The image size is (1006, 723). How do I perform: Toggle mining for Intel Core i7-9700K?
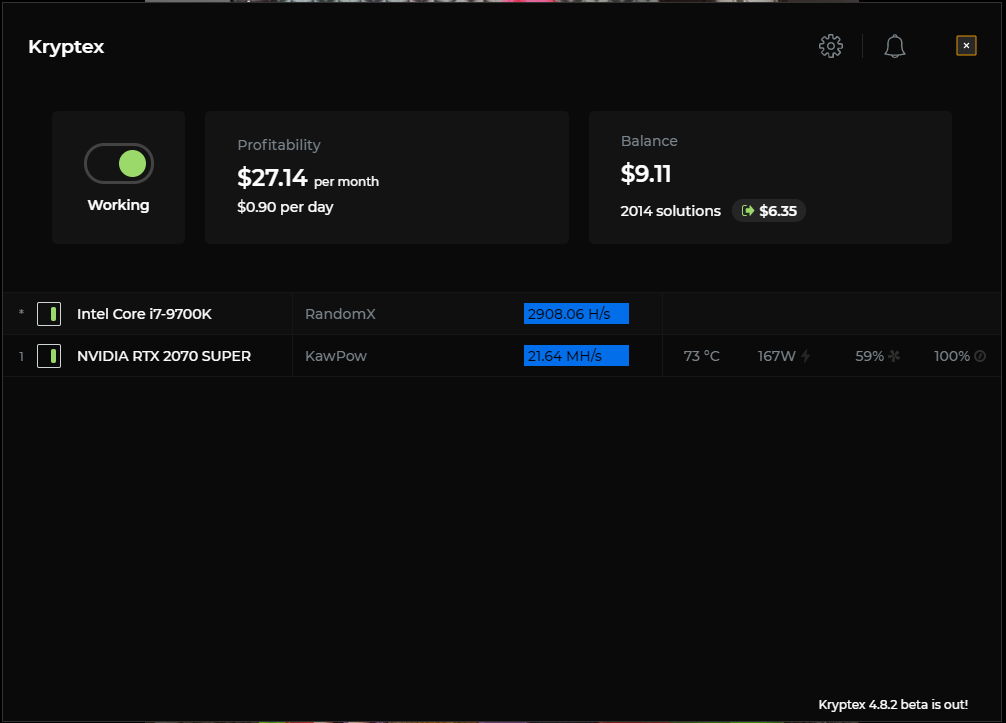(49, 313)
